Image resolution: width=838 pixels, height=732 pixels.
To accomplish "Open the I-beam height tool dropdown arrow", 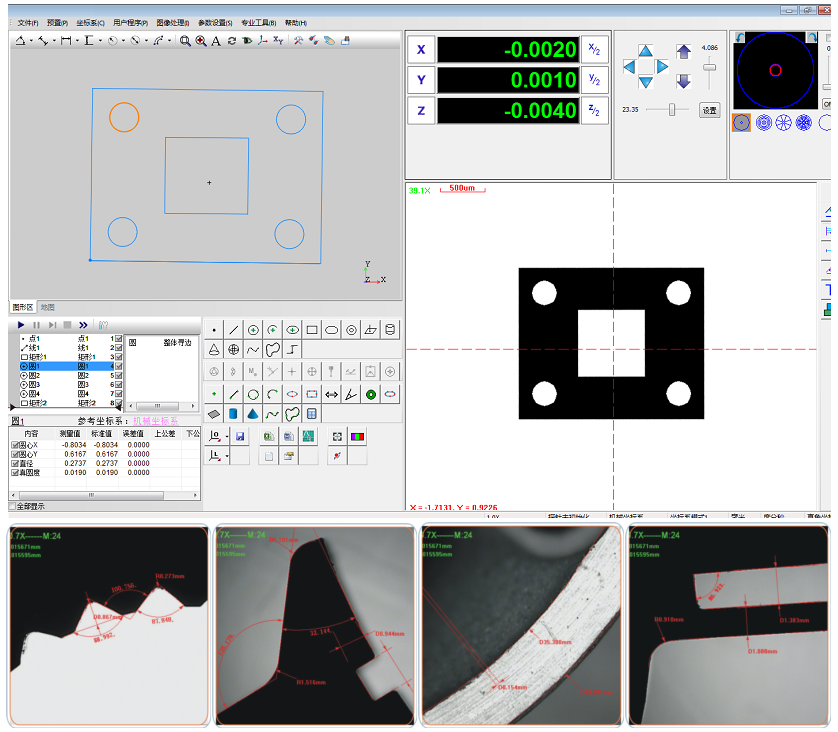I will [x=100, y=41].
